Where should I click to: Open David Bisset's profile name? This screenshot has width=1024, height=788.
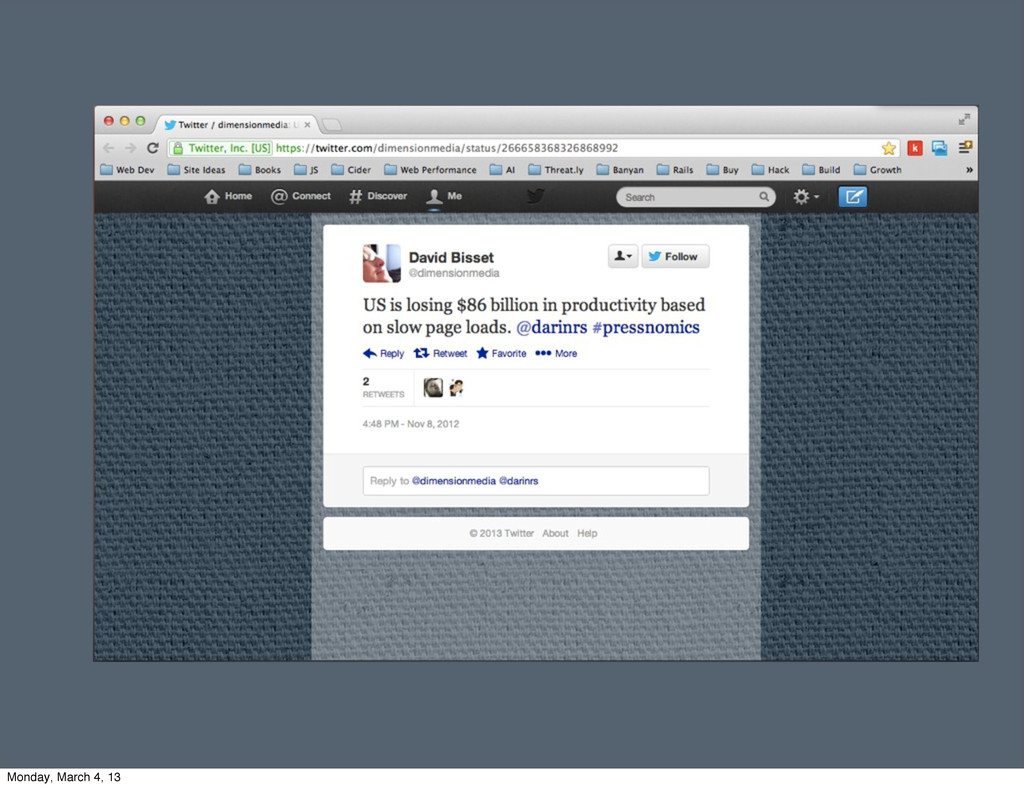[451, 257]
